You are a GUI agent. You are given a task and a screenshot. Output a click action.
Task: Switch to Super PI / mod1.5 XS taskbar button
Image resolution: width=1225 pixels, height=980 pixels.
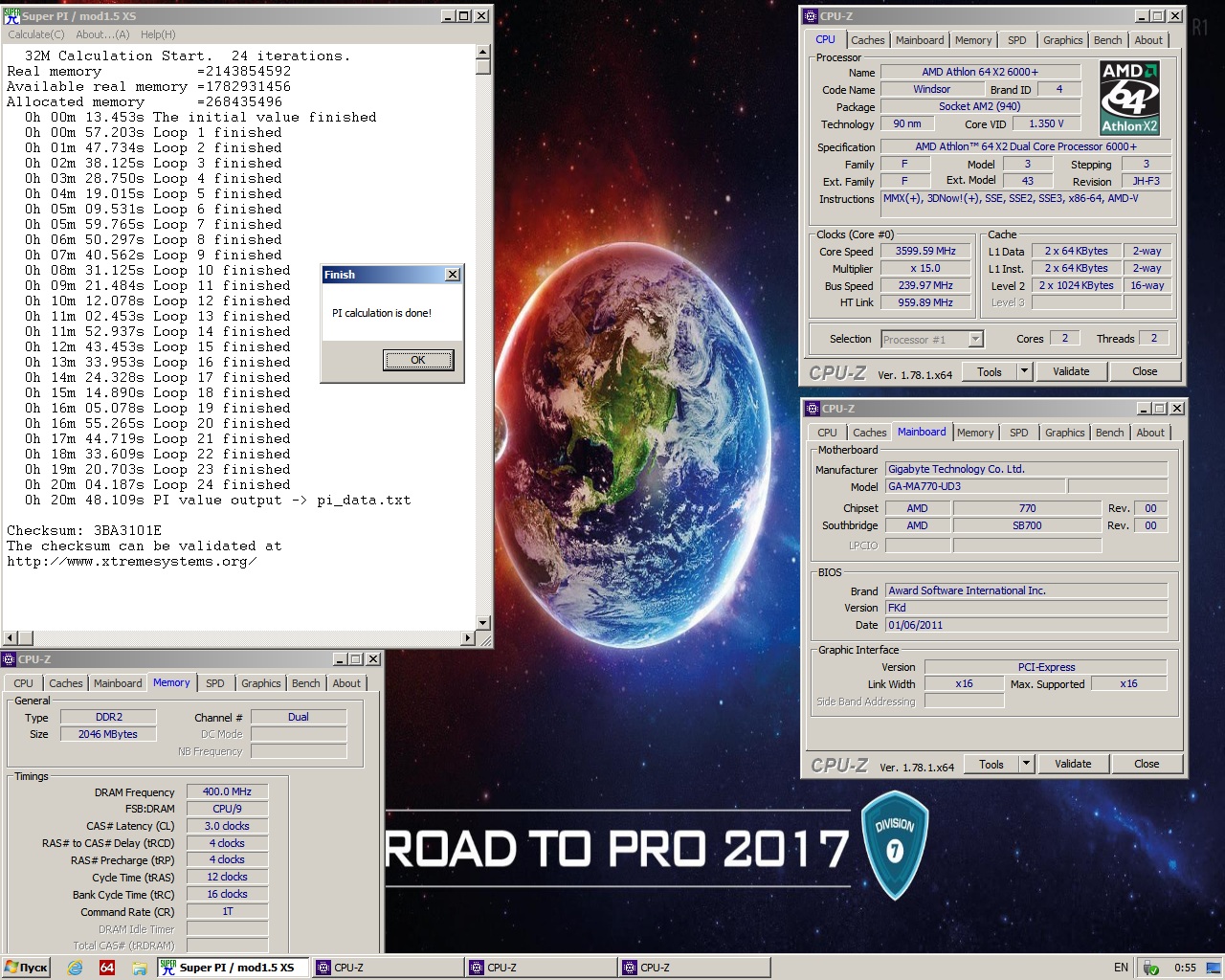pyautogui.click(x=234, y=968)
